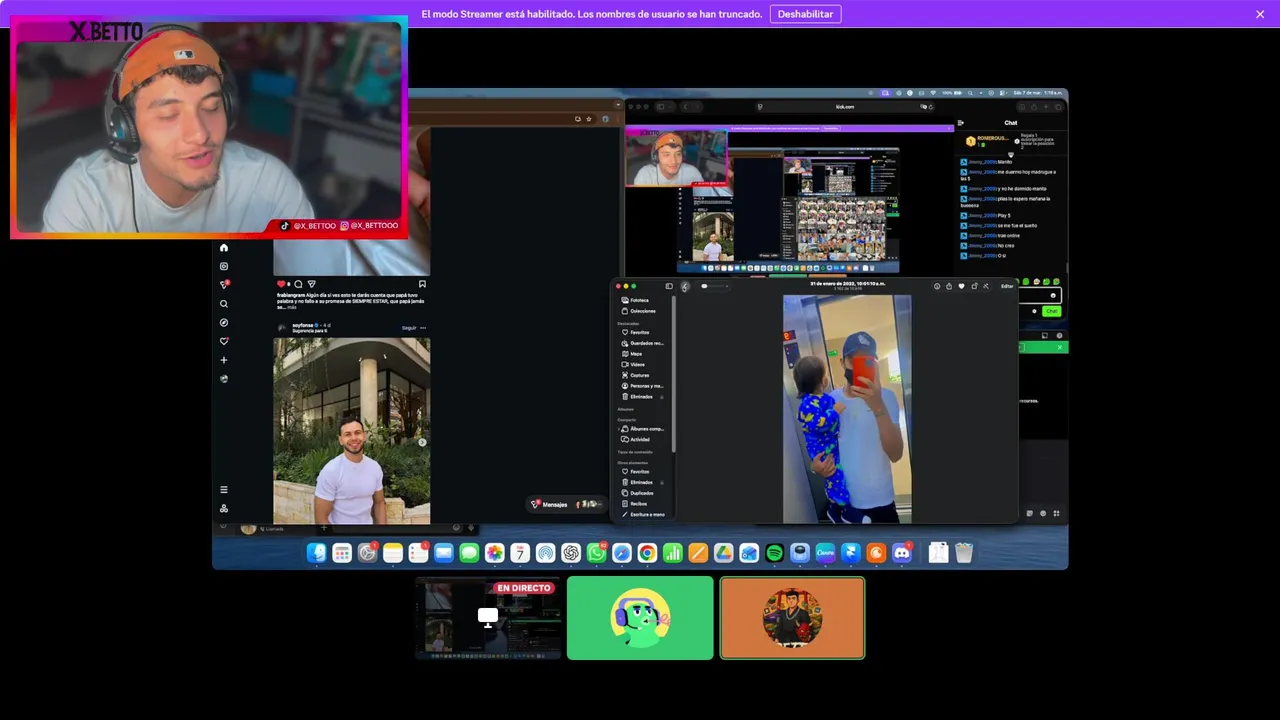Open Discord from the Dock
This screenshot has height=720, width=1280.
coord(902,553)
